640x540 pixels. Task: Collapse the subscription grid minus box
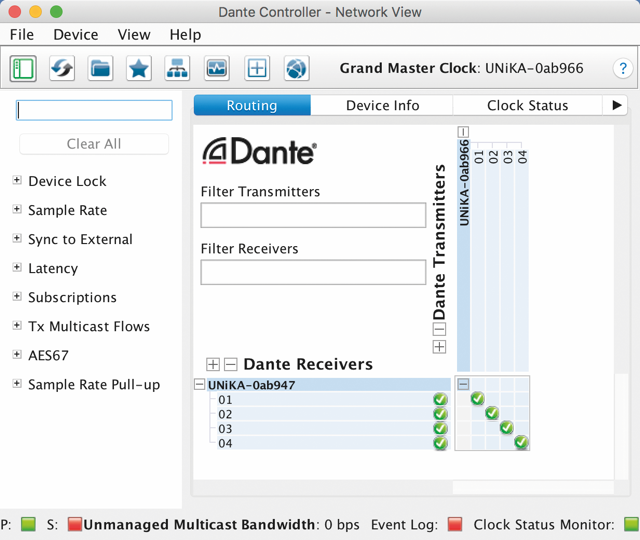pyautogui.click(x=463, y=384)
